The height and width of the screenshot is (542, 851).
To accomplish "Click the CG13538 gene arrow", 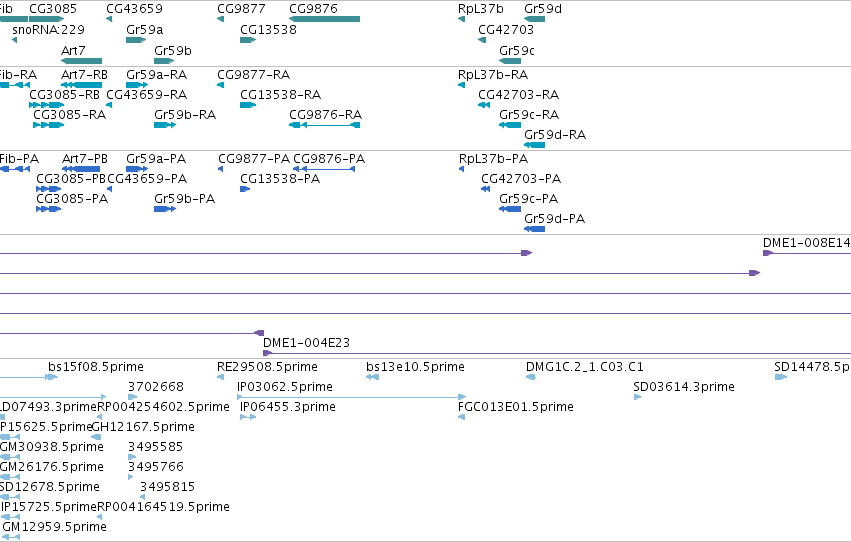I will (248, 40).
